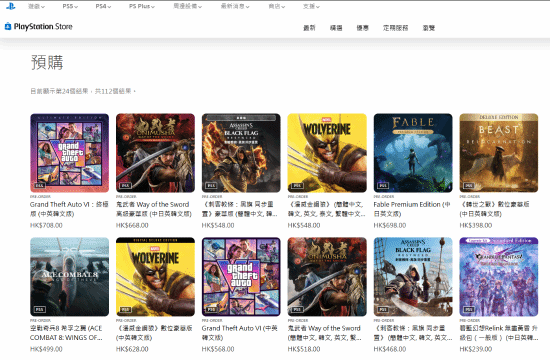The image size is (550, 360).
Task: Open the 瀏覽 store tab
Action: click(x=429, y=28)
